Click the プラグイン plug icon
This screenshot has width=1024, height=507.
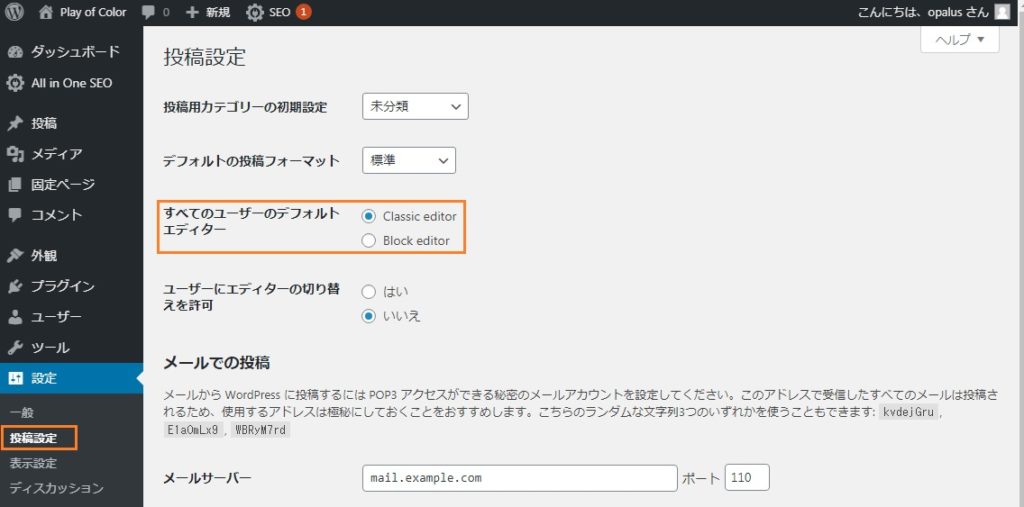(x=15, y=286)
